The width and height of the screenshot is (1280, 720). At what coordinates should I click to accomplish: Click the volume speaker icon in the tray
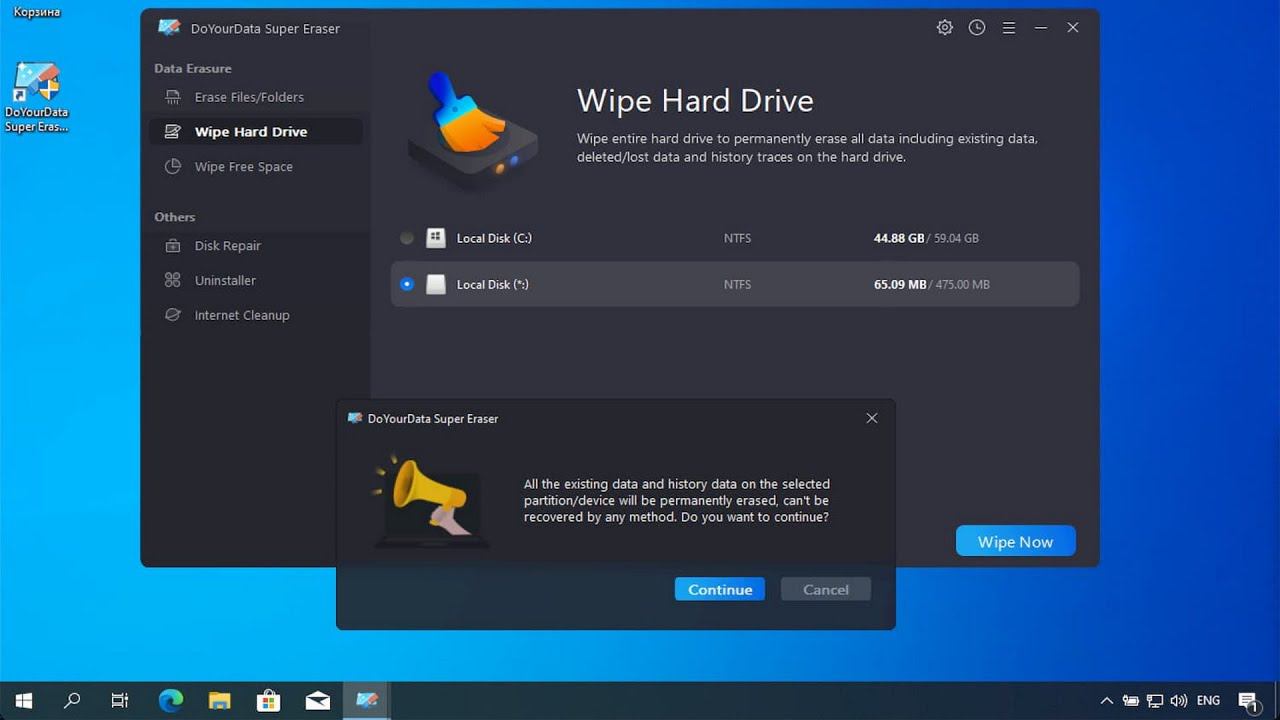pos(1179,701)
